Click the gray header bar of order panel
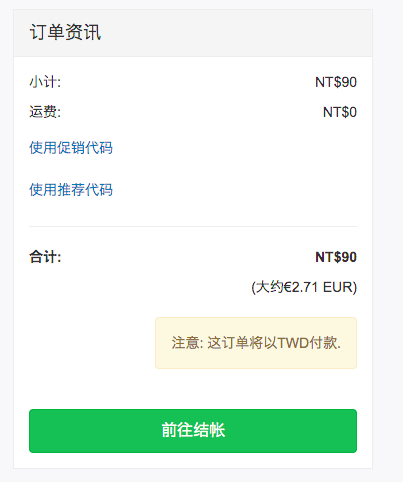The image size is (403, 482). (193, 33)
